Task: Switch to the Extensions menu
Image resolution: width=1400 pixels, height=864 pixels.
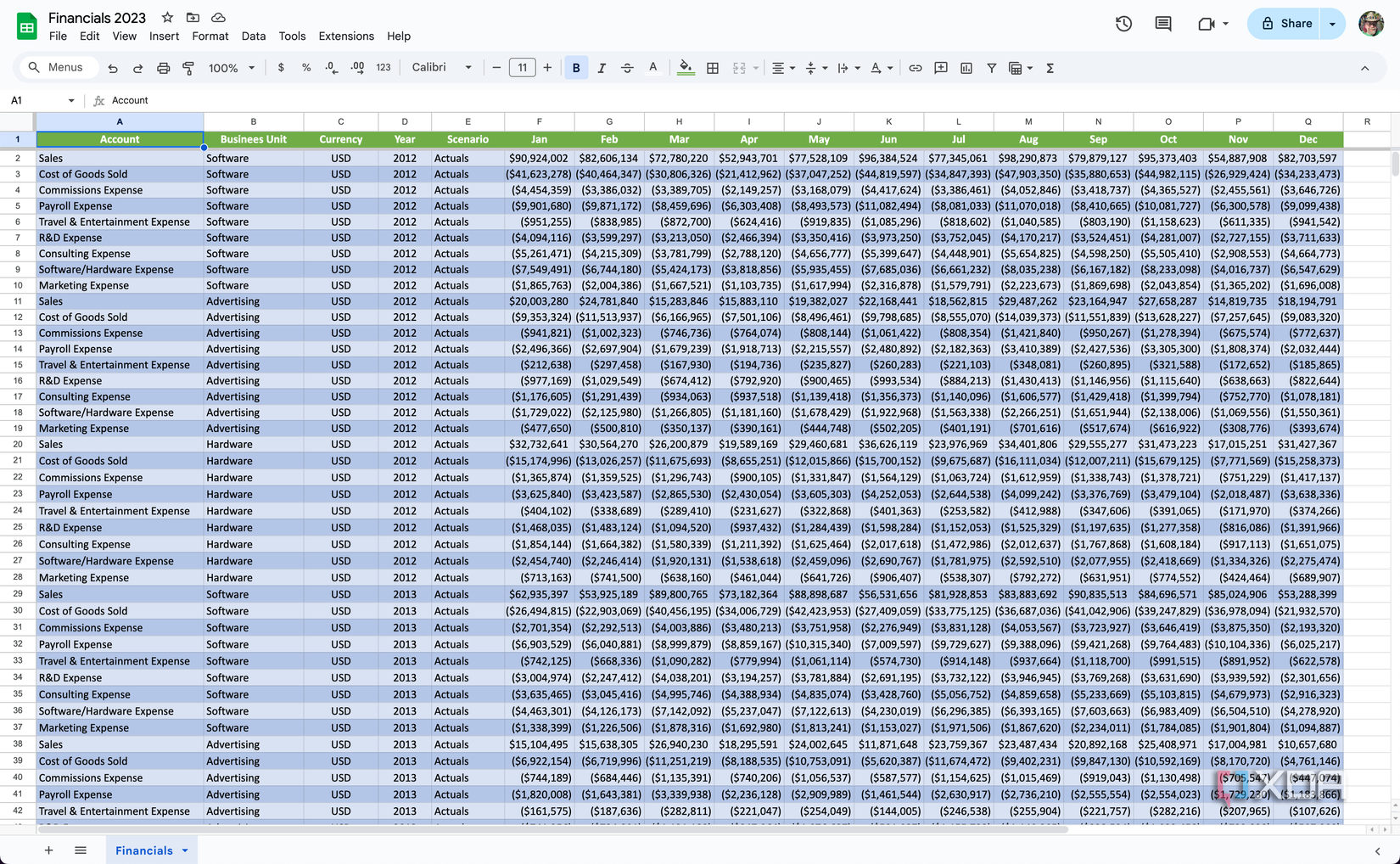Action: 346,36
